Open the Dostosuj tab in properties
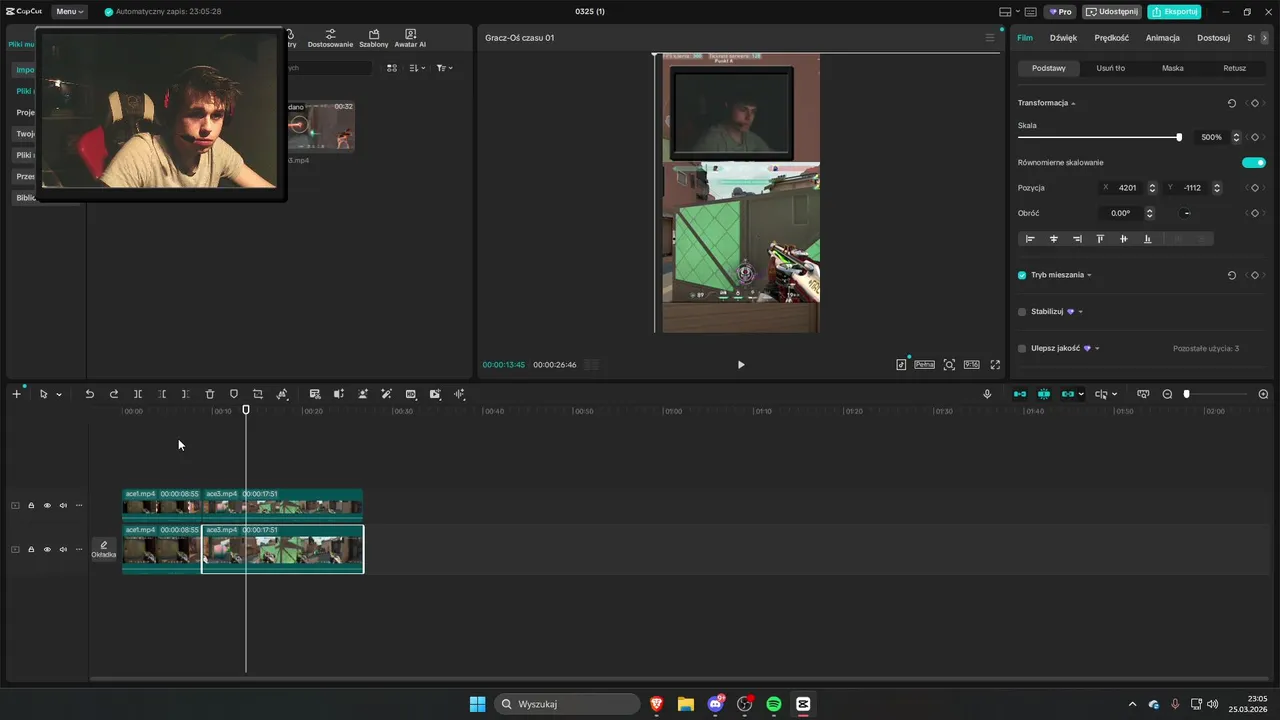 1214,38
